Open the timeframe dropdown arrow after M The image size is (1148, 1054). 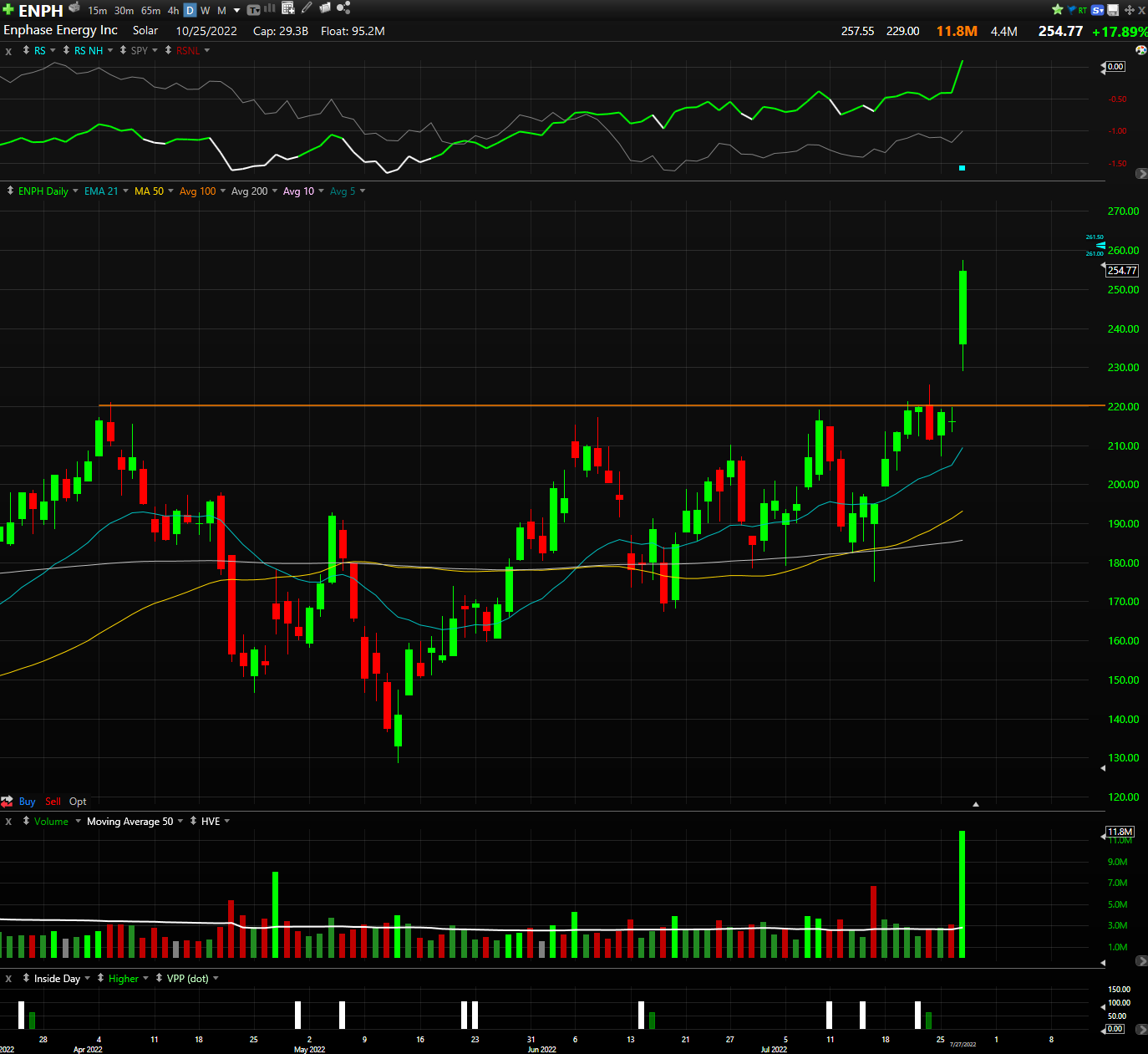click(236, 11)
